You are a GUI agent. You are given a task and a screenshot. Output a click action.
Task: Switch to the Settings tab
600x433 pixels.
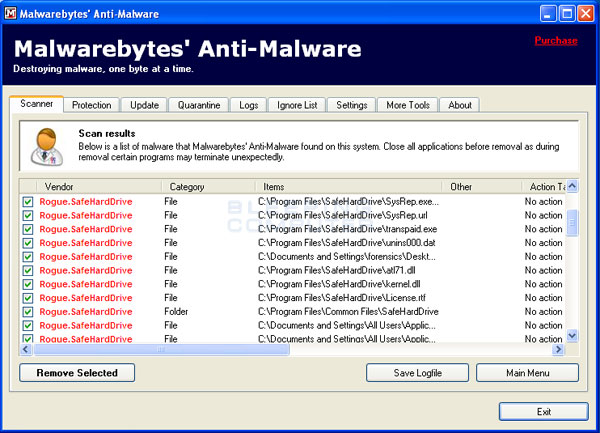pos(352,105)
